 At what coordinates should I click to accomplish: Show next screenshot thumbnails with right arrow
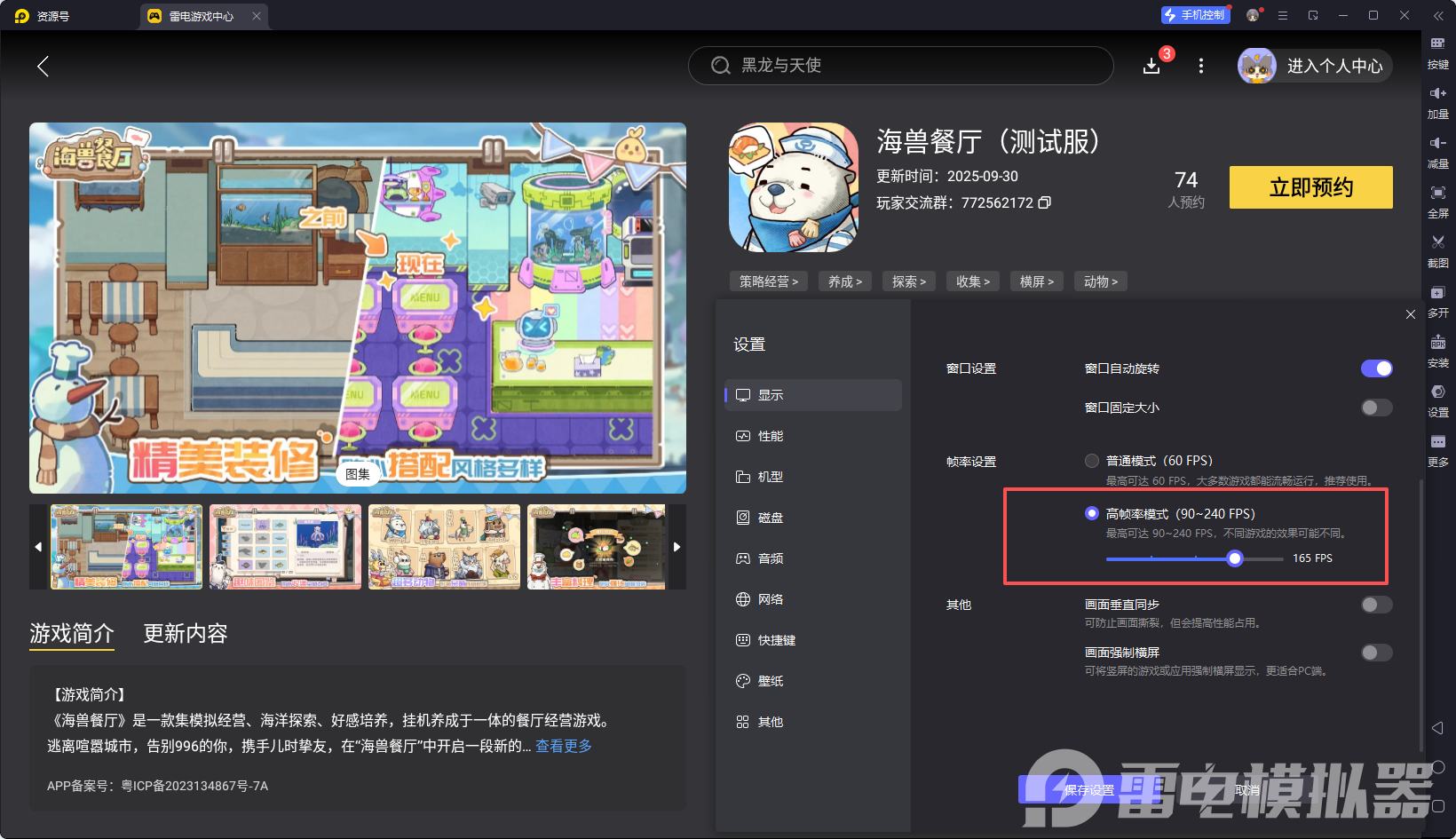pos(677,547)
